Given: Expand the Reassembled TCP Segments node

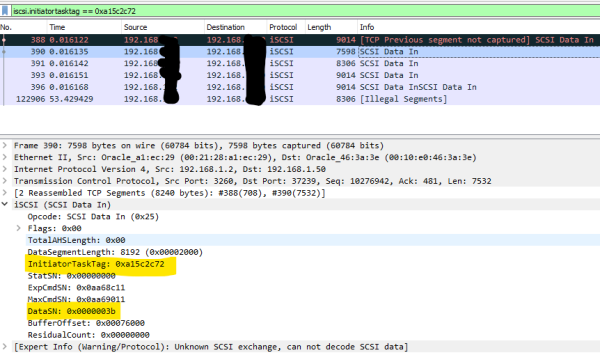Looking at the screenshot, I should coord(5,193).
